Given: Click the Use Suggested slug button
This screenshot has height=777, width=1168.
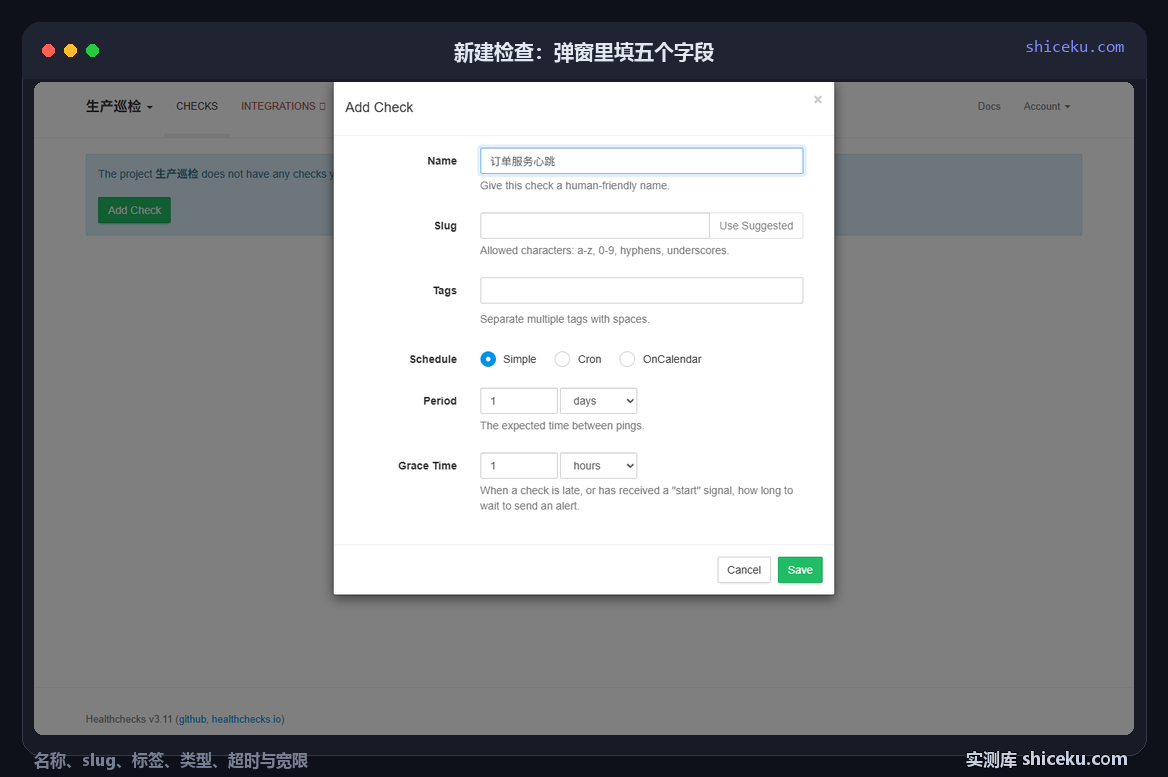Looking at the screenshot, I should tap(756, 226).
